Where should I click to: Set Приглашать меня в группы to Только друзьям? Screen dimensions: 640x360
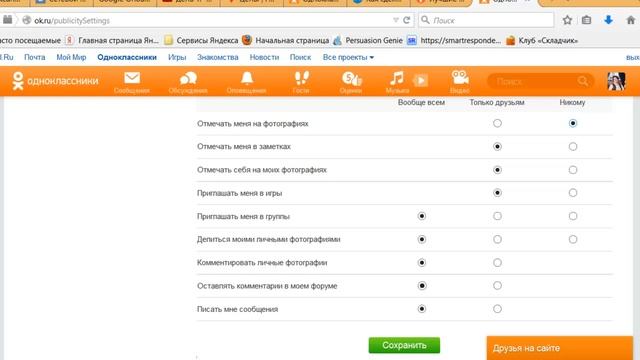tap(497, 216)
